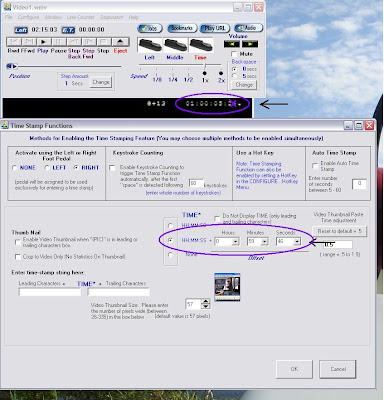The image size is (384, 400).
Task: Increase thumbnail size with spinner up arrow
Action: pyautogui.click(x=206, y=302)
